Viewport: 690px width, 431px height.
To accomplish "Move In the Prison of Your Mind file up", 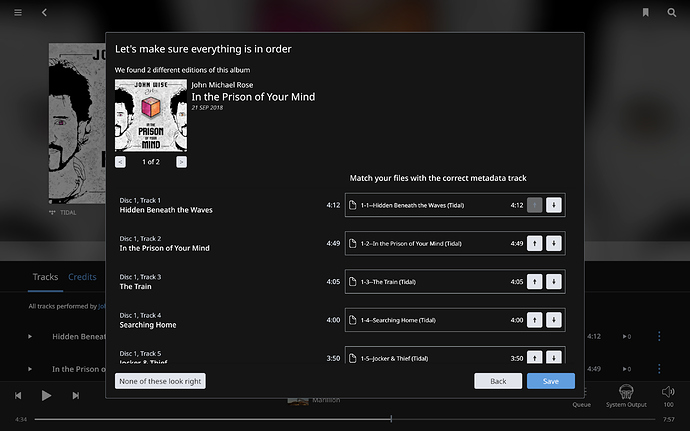I will [534, 243].
